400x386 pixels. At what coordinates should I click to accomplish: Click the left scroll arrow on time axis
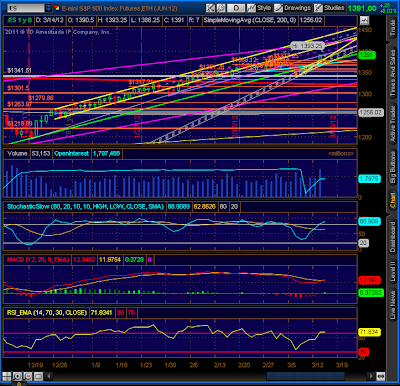click(49, 377)
